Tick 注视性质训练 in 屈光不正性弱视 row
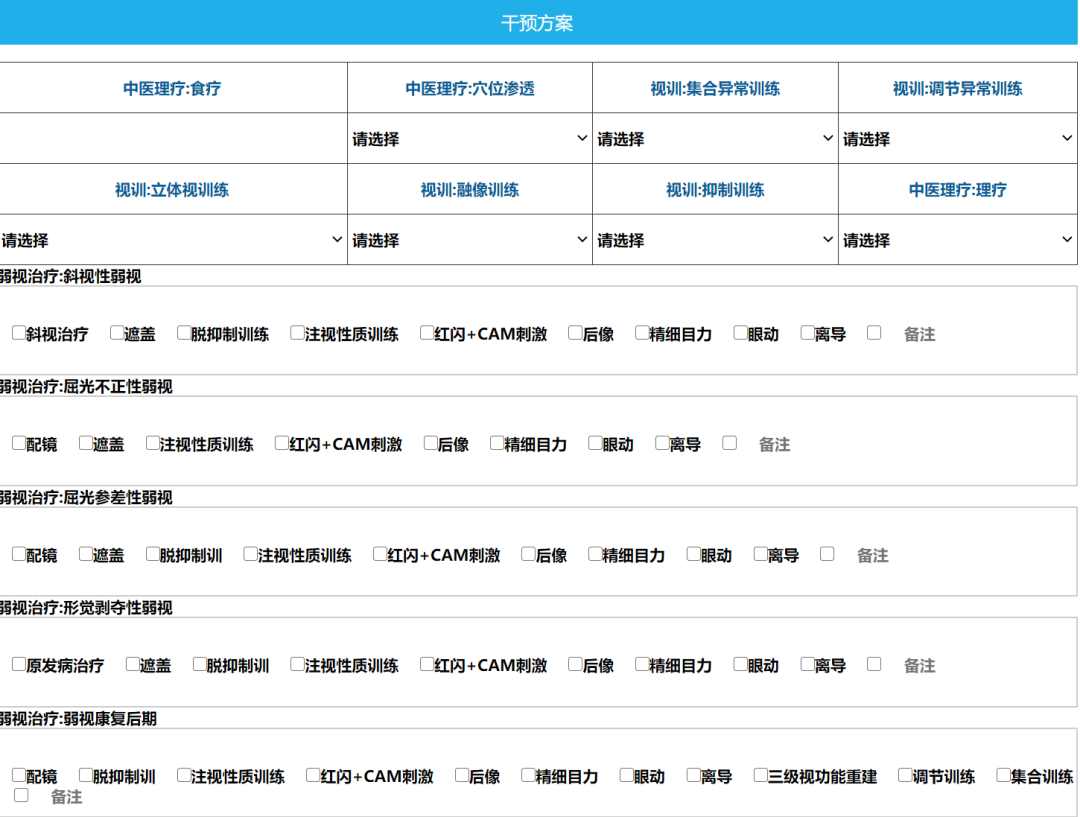Viewport: 1080px width, 817px height. pos(153,443)
